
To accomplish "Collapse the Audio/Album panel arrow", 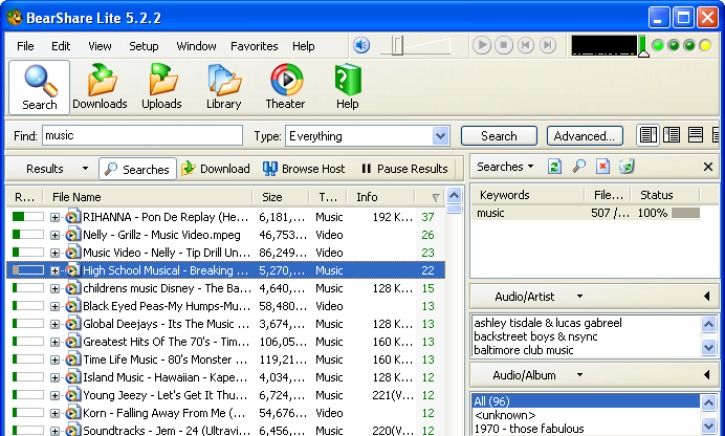I will (x=707, y=375).
